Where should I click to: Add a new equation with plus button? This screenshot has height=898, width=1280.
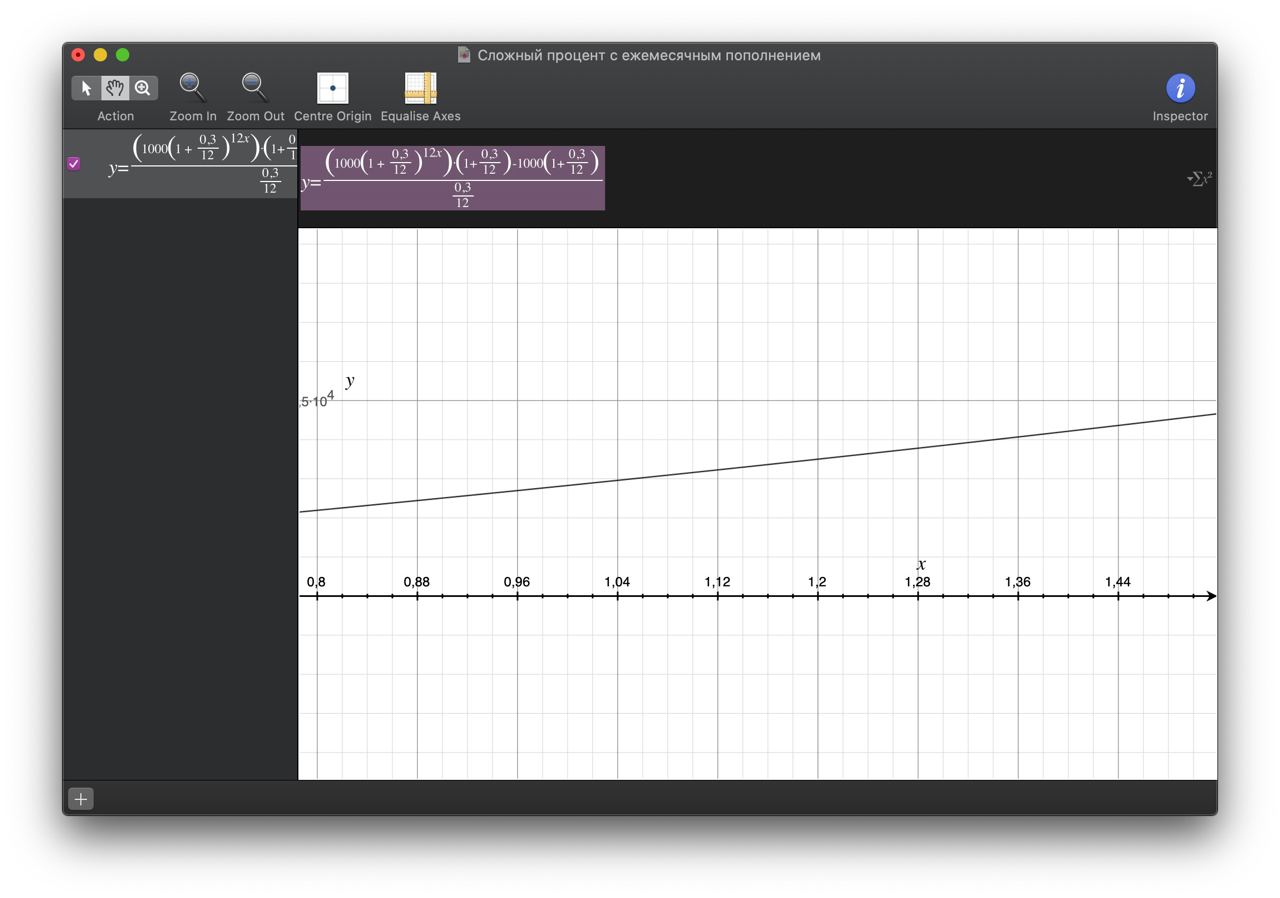[81, 798]
